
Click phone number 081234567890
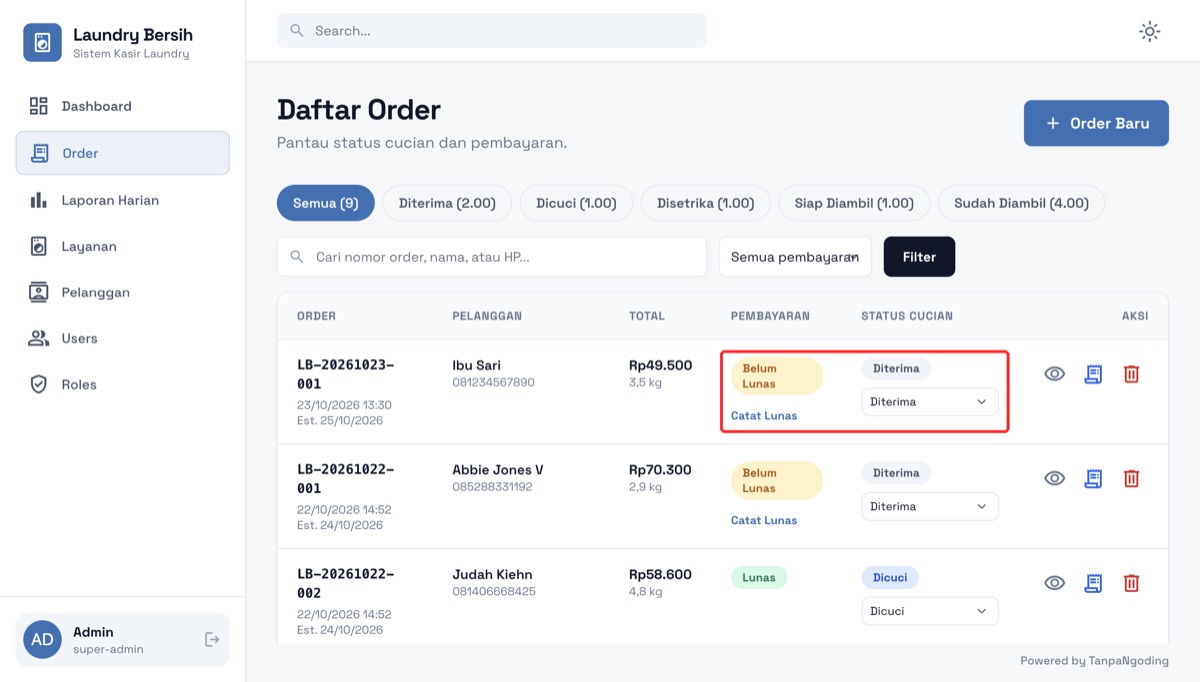tap(493, 383)
